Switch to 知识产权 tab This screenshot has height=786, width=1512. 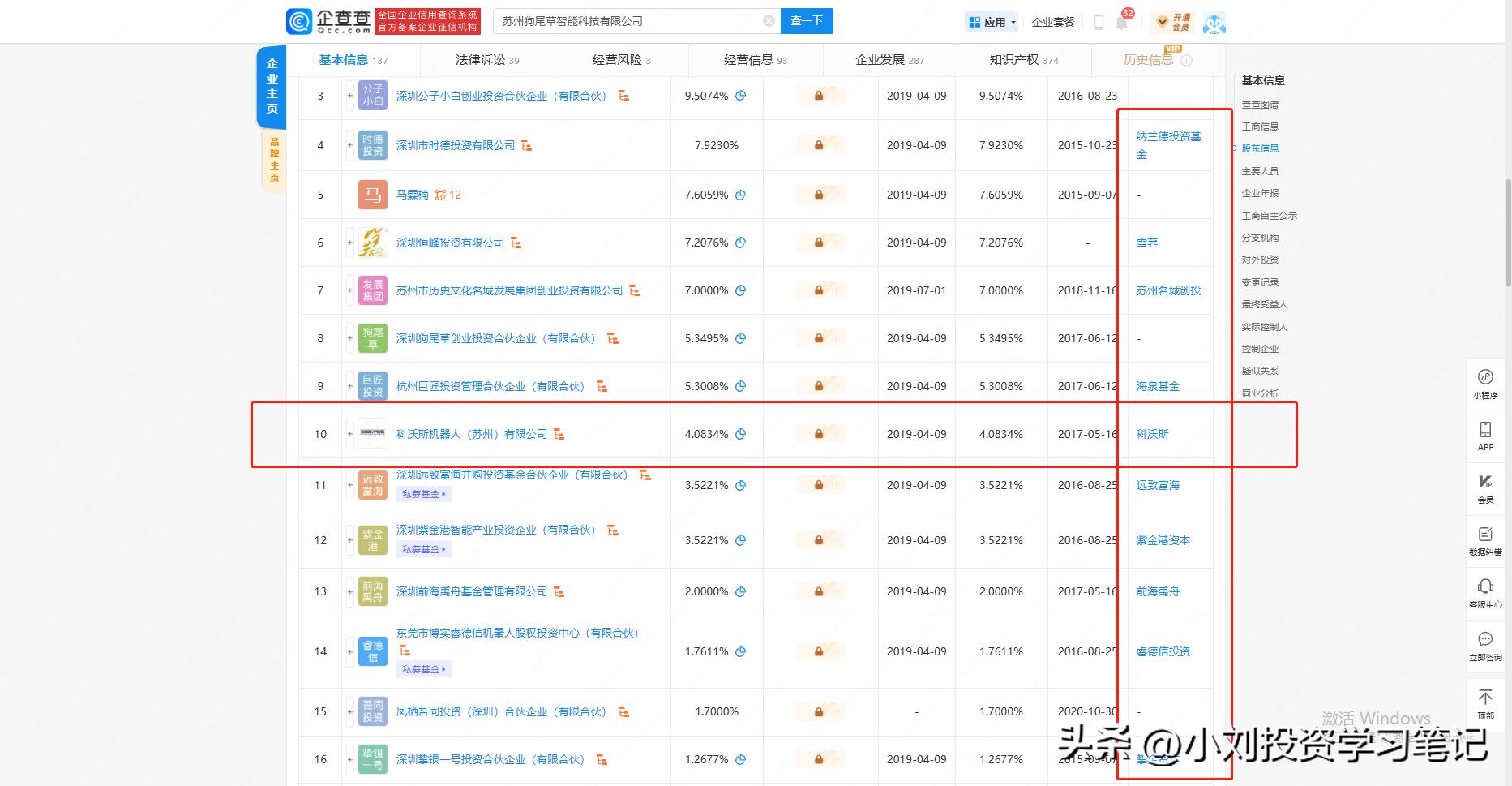[1024, 60]
